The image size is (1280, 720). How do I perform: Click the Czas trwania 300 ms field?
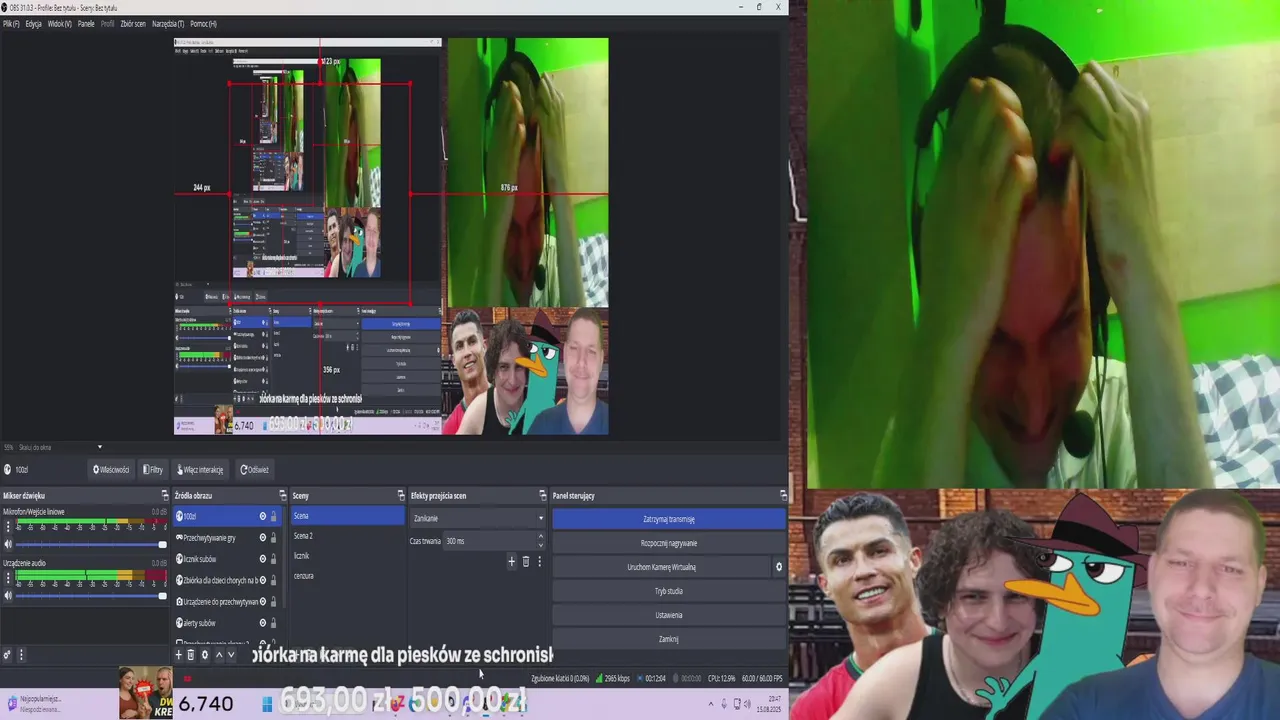point(494,541)
